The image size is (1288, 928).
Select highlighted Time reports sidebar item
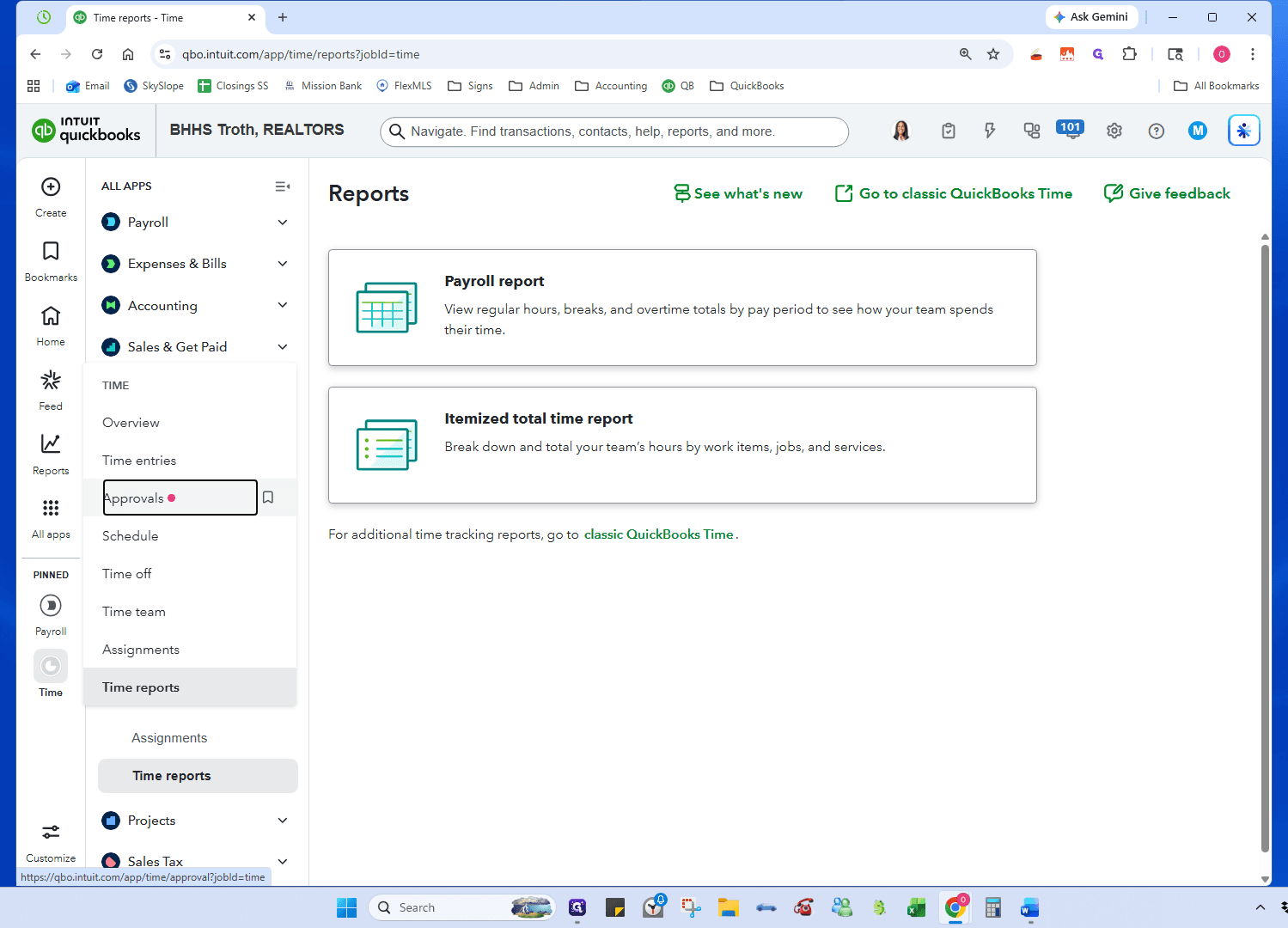(x=198, y=776)
